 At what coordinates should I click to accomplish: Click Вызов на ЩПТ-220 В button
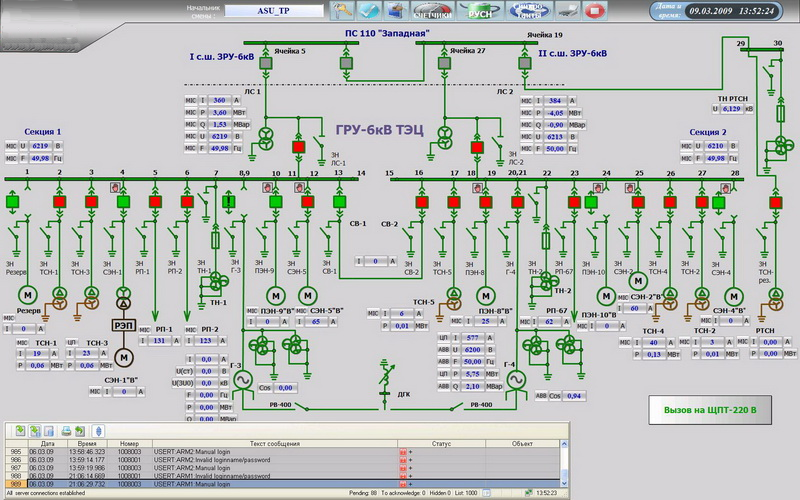[x=710, y=410]
